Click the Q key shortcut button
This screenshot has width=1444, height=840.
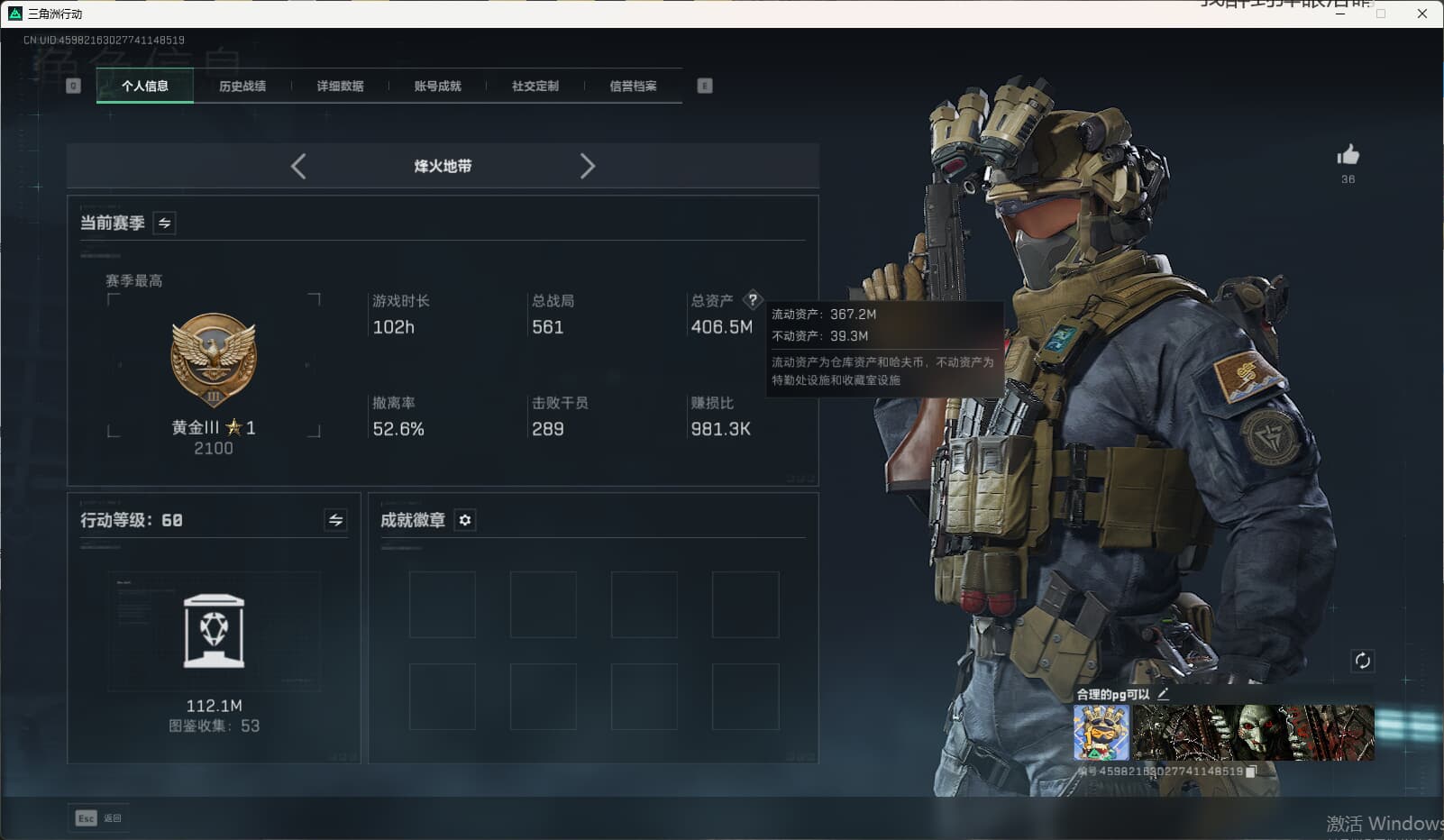pyautogui.click(x=71, y=86)
